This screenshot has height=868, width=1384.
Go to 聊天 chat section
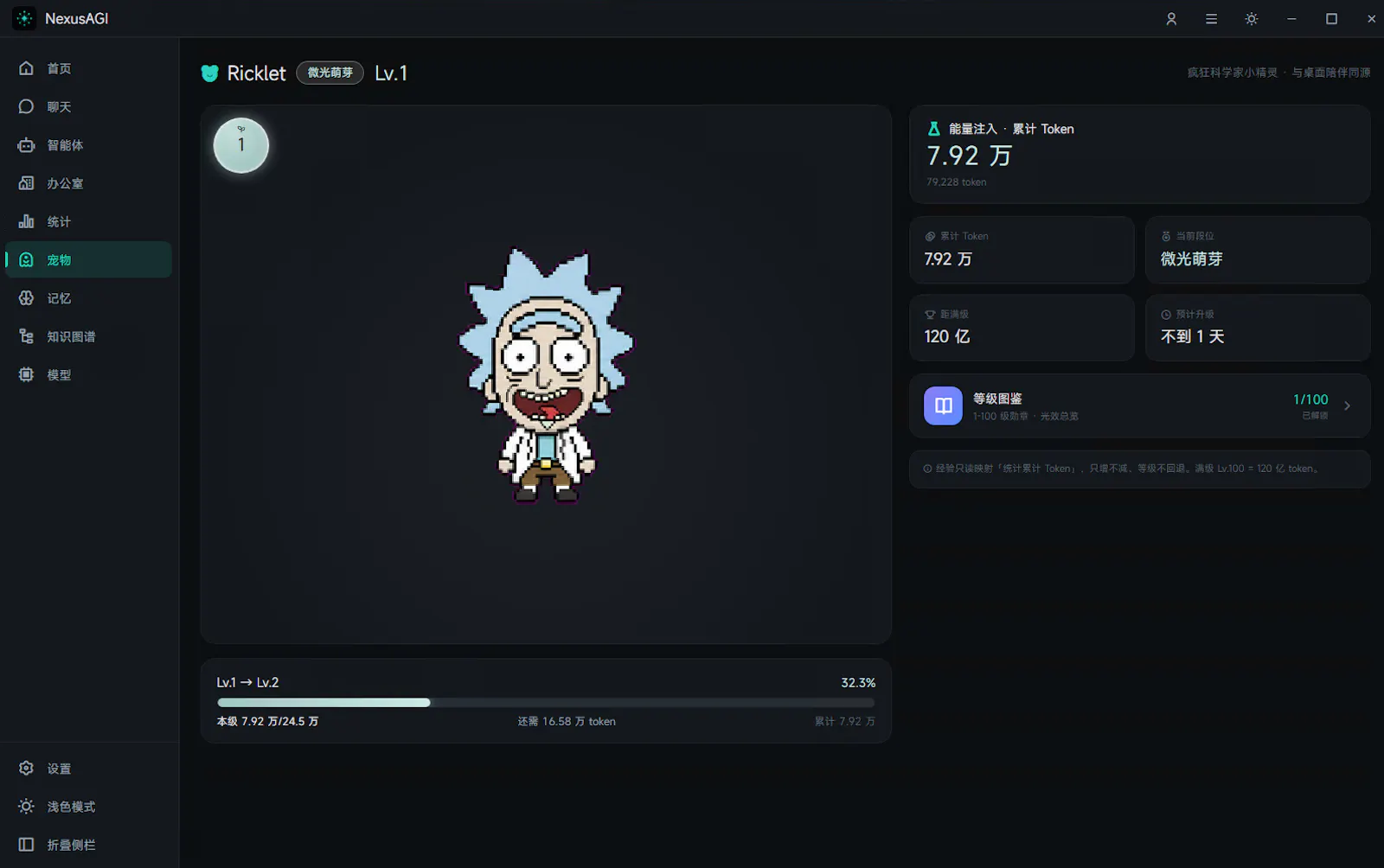point(88,106)
